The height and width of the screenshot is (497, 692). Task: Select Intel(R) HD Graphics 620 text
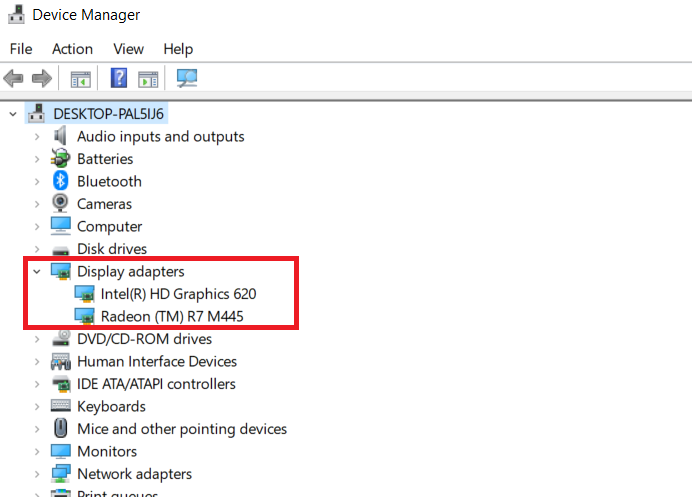tap(178, 294)
